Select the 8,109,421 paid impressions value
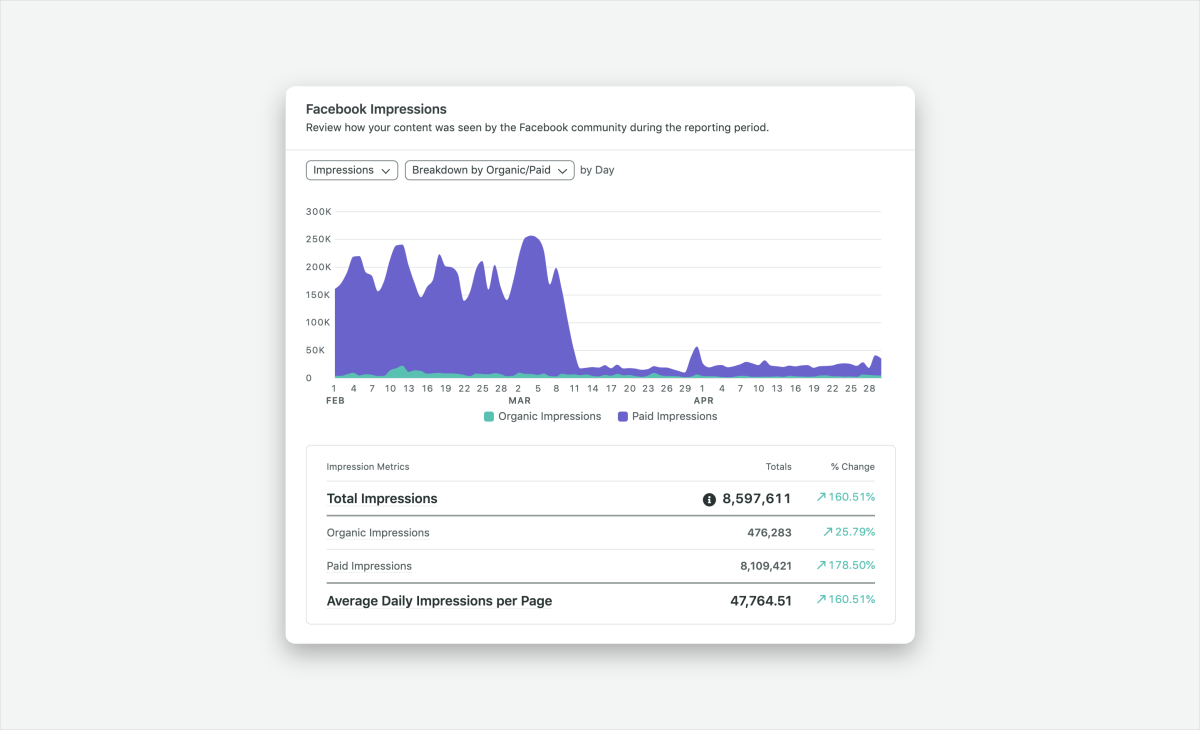 766,566
